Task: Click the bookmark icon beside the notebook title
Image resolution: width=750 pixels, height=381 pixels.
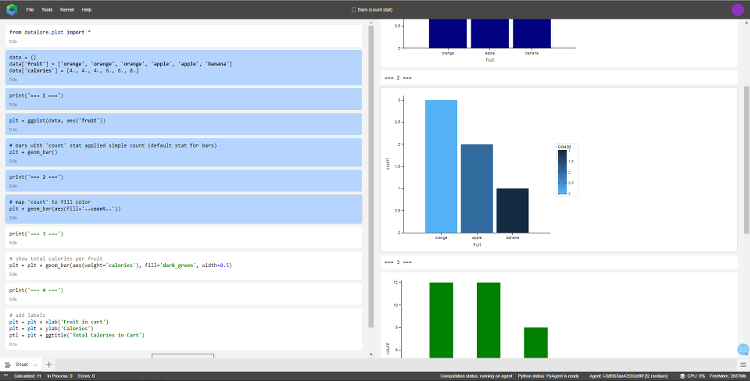Action: click(354, 10)
